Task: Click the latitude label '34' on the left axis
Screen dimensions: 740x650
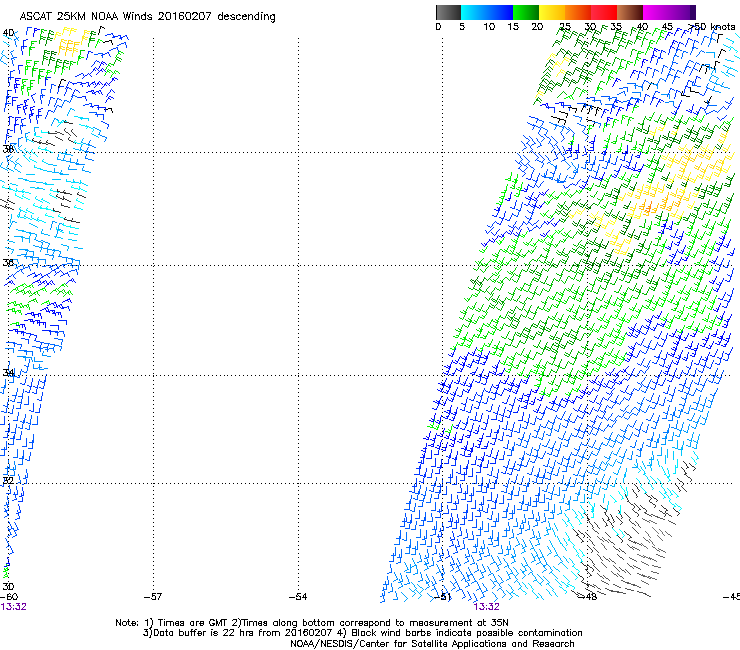Action: pos(8,372)
